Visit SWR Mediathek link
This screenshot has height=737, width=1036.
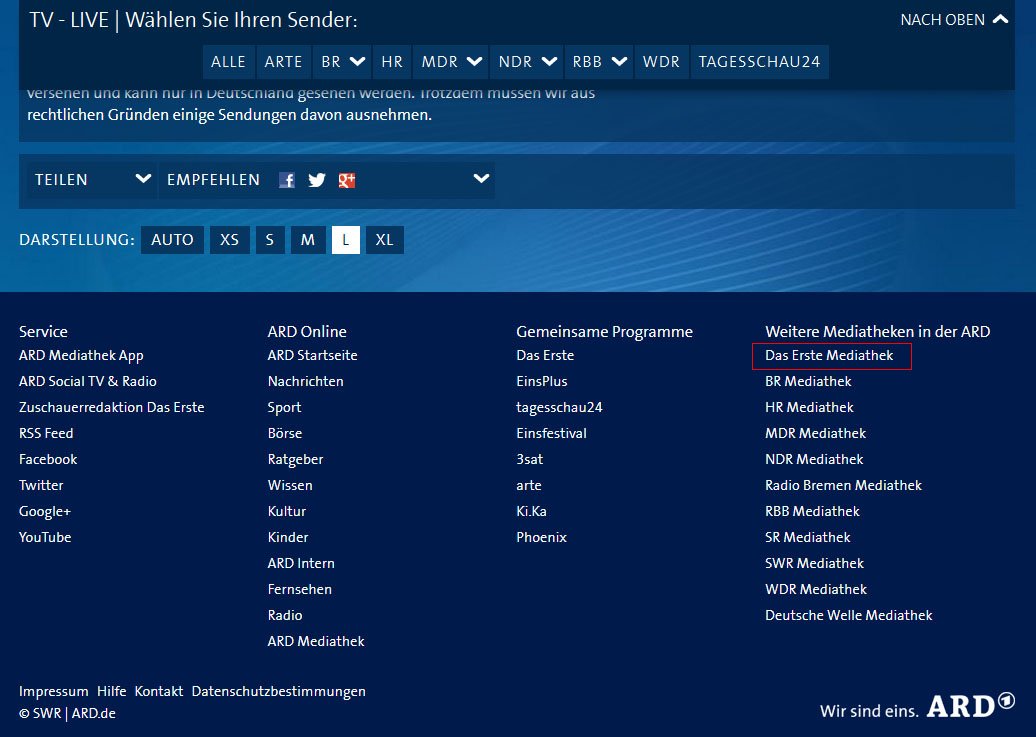tap(815, 563)
